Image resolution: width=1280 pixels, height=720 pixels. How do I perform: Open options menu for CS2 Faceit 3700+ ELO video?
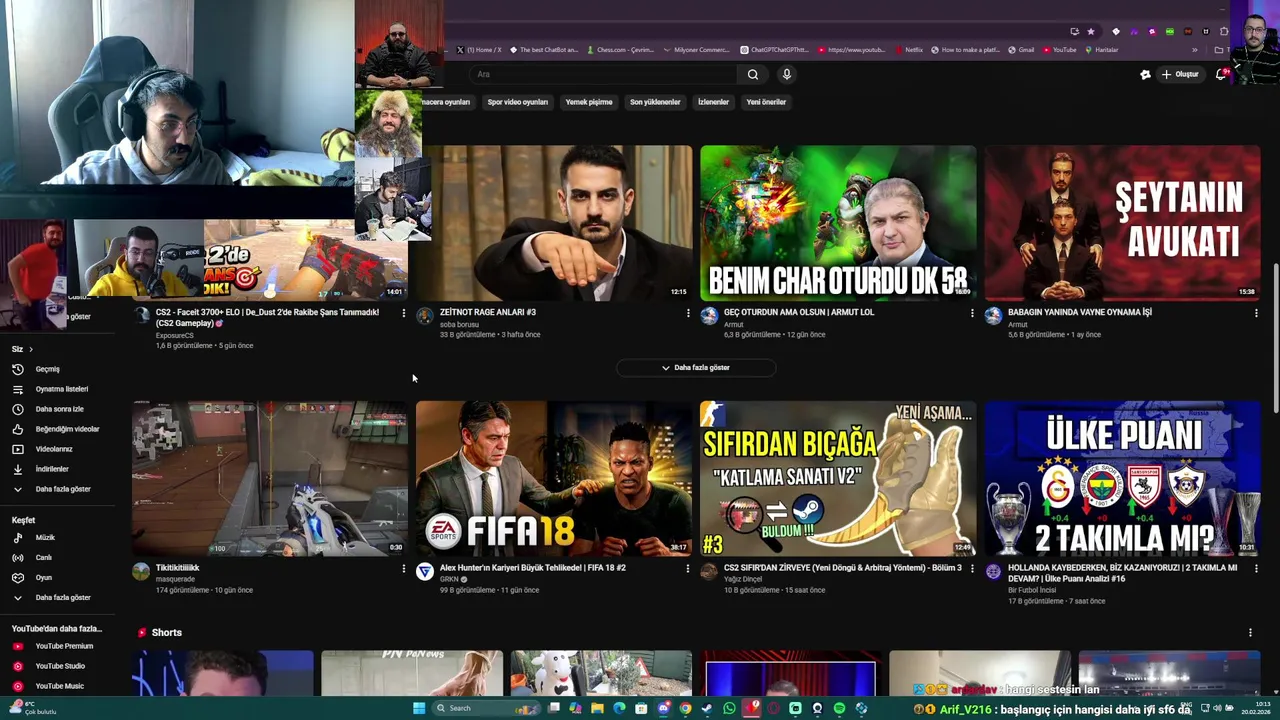coord(404,313)
